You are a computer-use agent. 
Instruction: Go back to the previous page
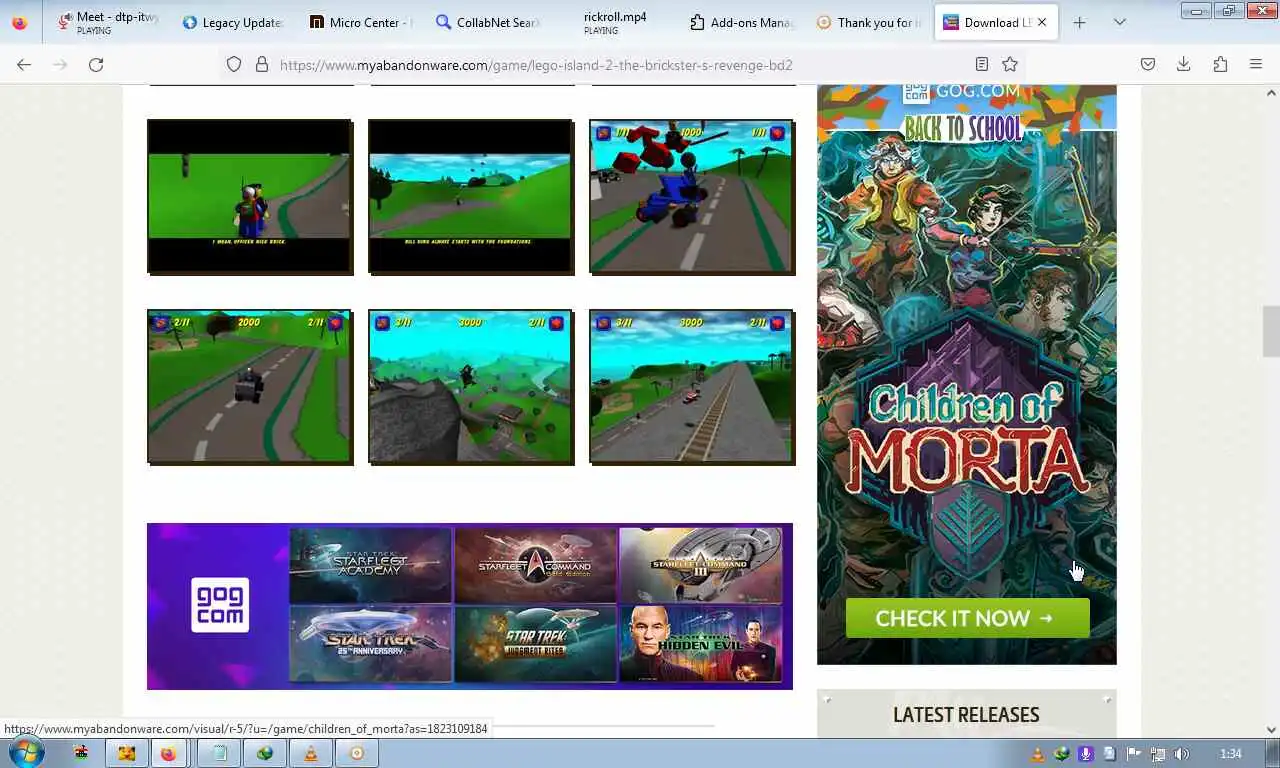24,64
